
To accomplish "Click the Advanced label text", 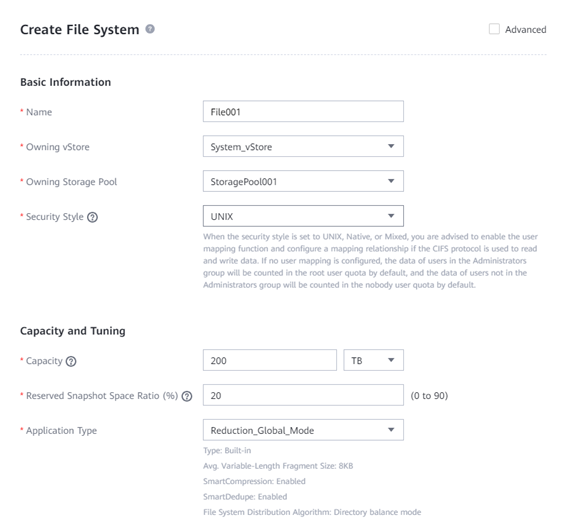I will 525,29.
